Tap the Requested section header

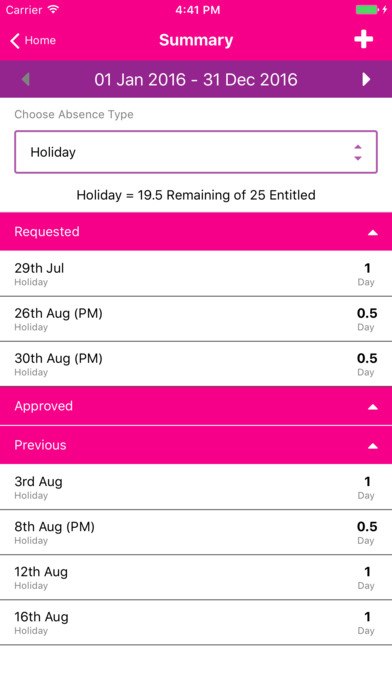click(196, 232)
